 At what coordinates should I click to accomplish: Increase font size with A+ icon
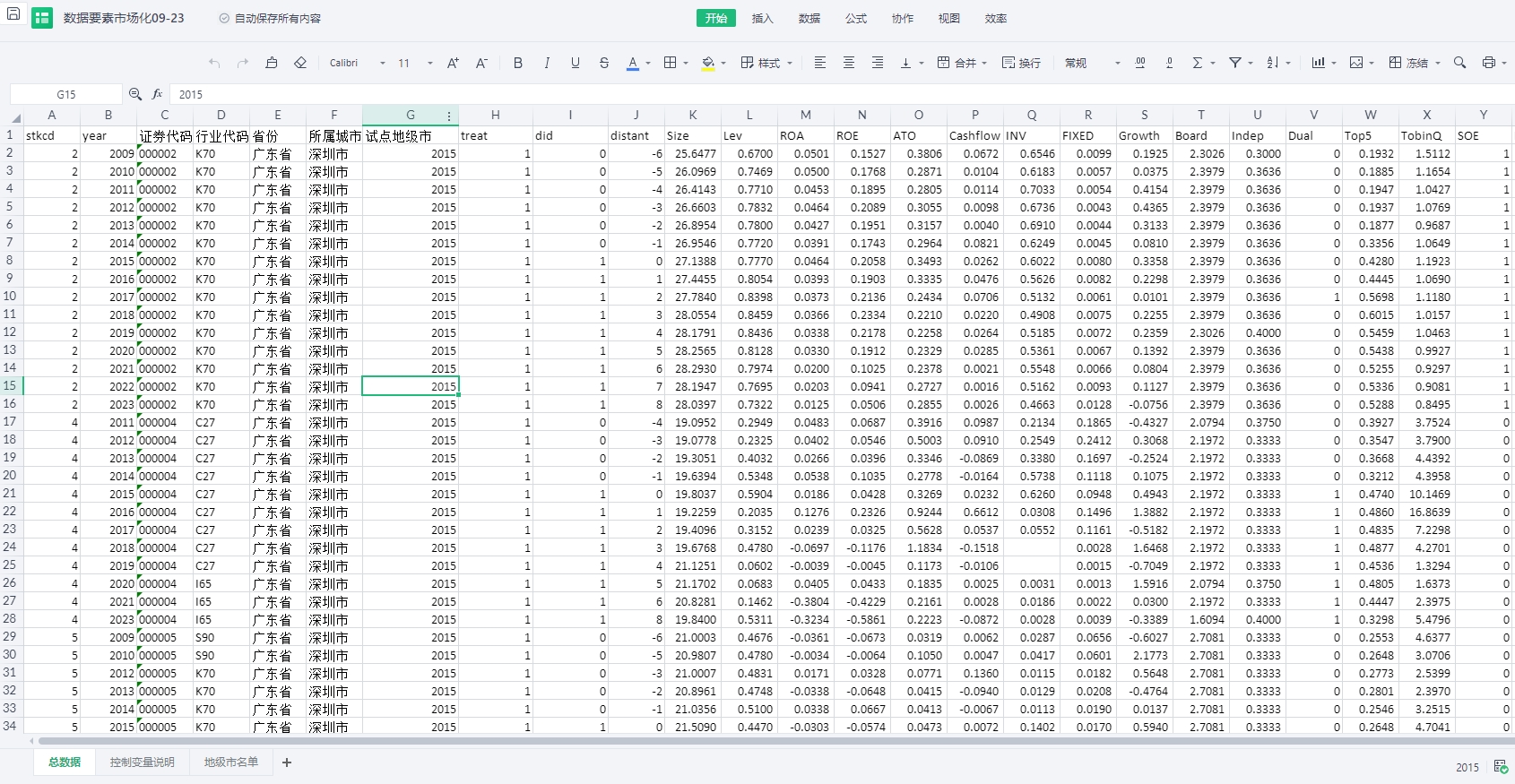tap(453, 63)
